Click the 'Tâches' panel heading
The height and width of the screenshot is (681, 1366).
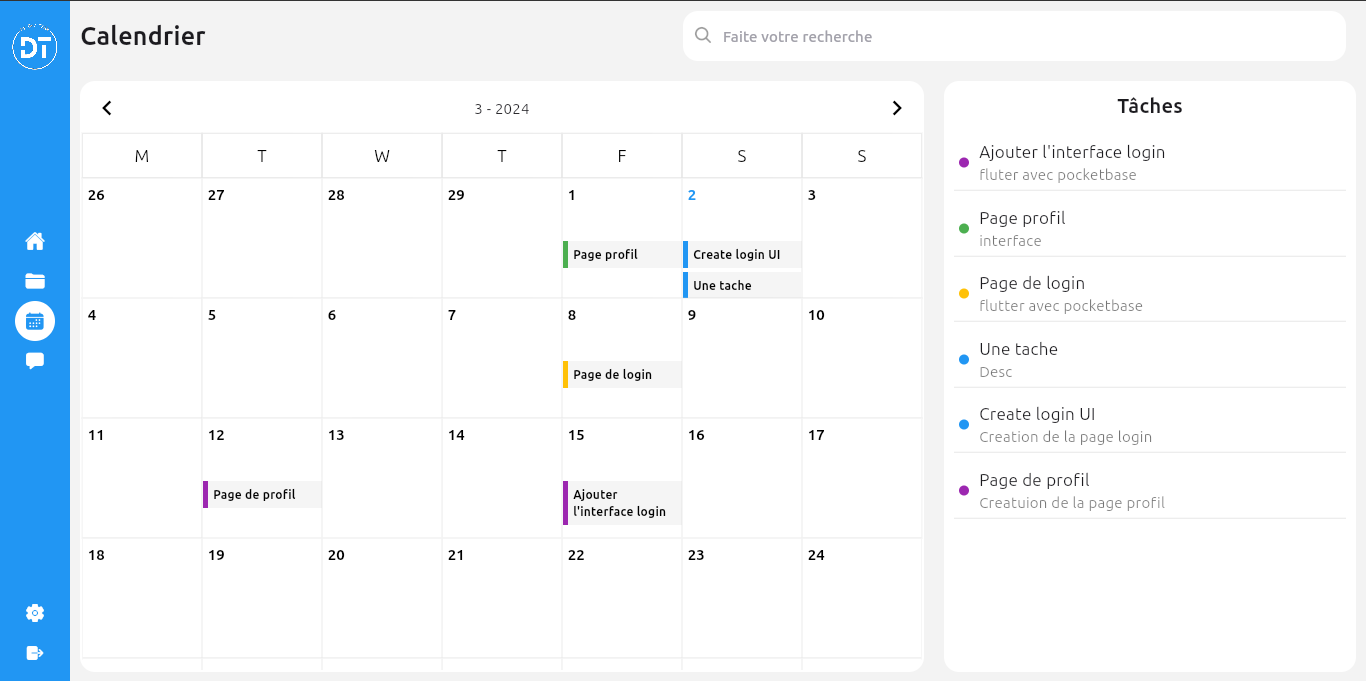[1150, 106]
